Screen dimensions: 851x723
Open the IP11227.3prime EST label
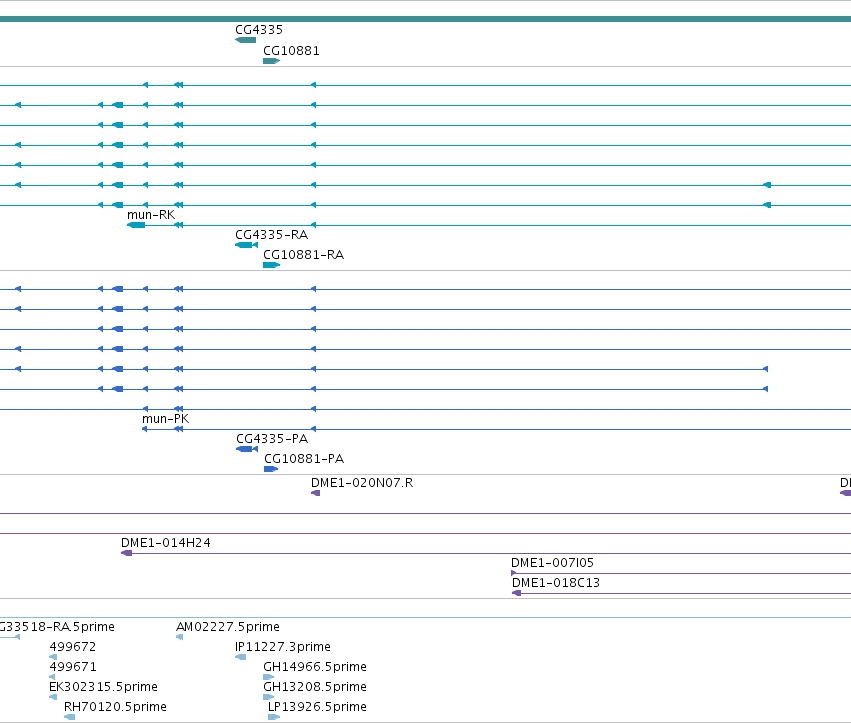coord(283,647)
